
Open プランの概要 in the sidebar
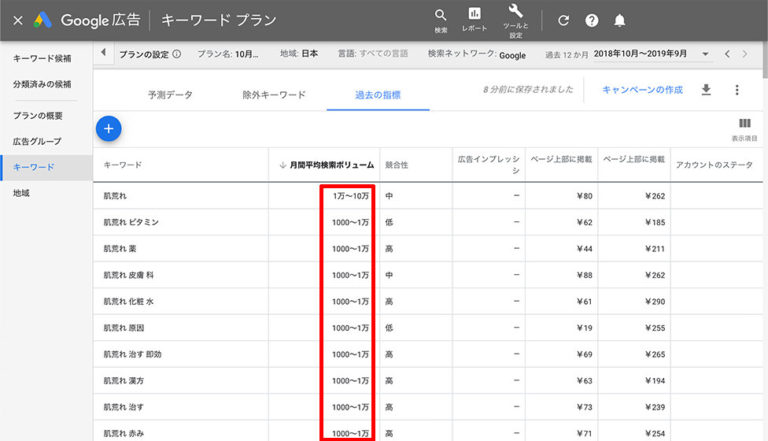click(x=38, y=116)
